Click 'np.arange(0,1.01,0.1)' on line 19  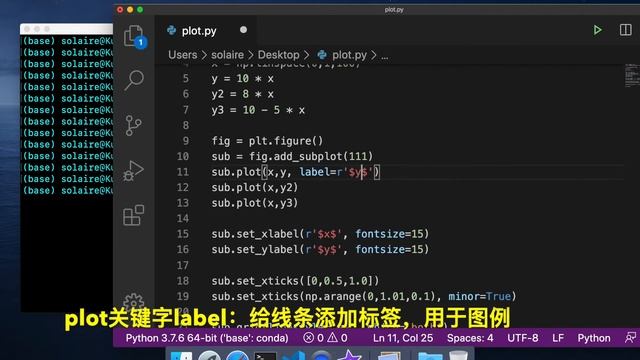(x=373, y=296)
